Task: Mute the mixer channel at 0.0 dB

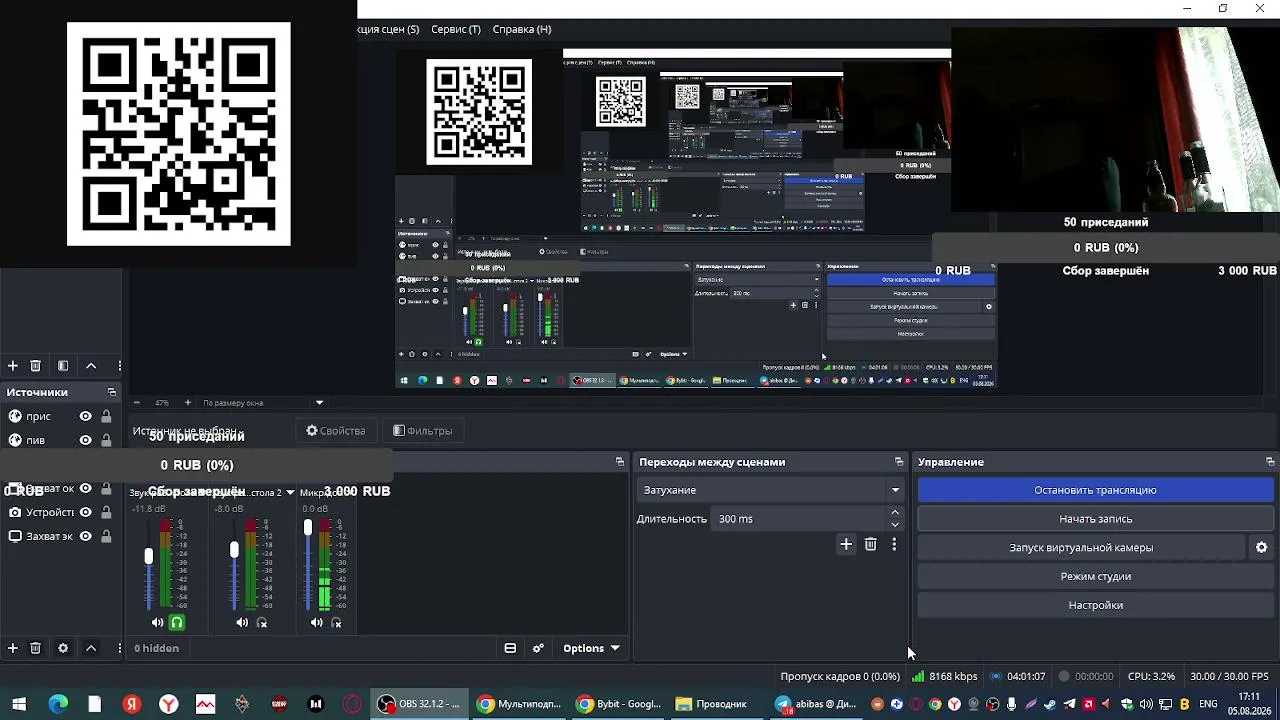Action: (x=316, y=623)
